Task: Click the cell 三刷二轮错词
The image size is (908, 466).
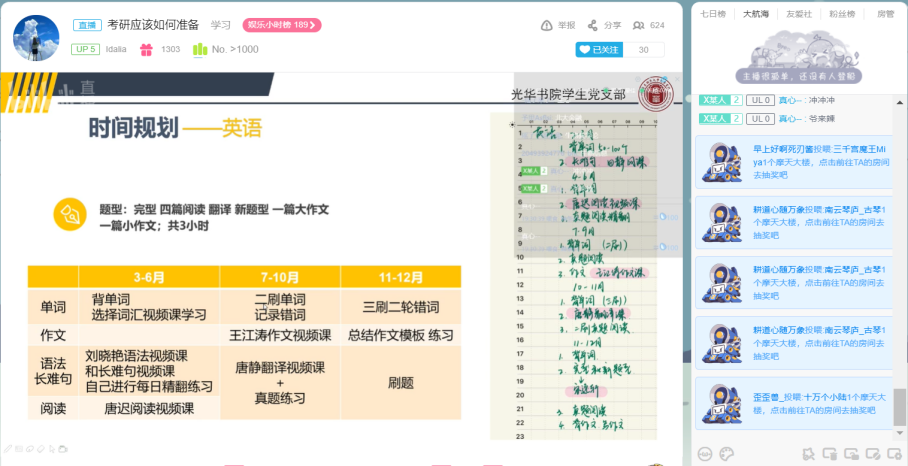Action: [x=401, y=307]
